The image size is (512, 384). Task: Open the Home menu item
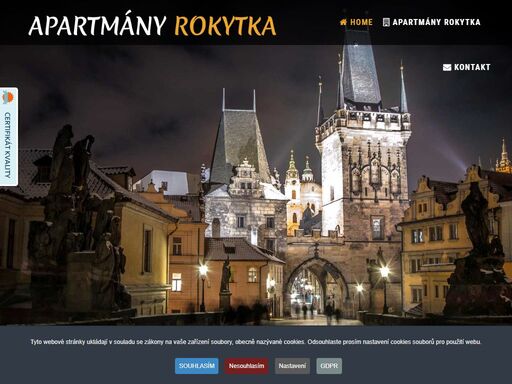pos(356,22)
